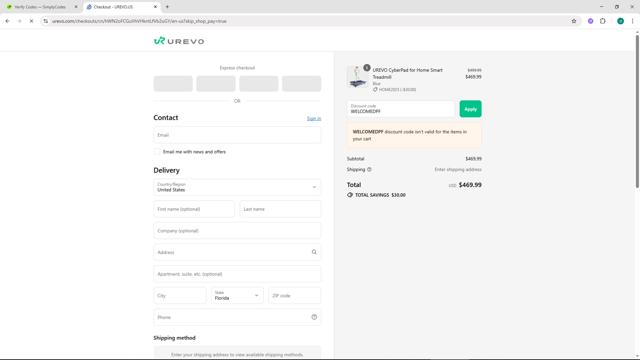Click the Sign in link
This screenshot has width=640, height=360.
coord(314,118)
